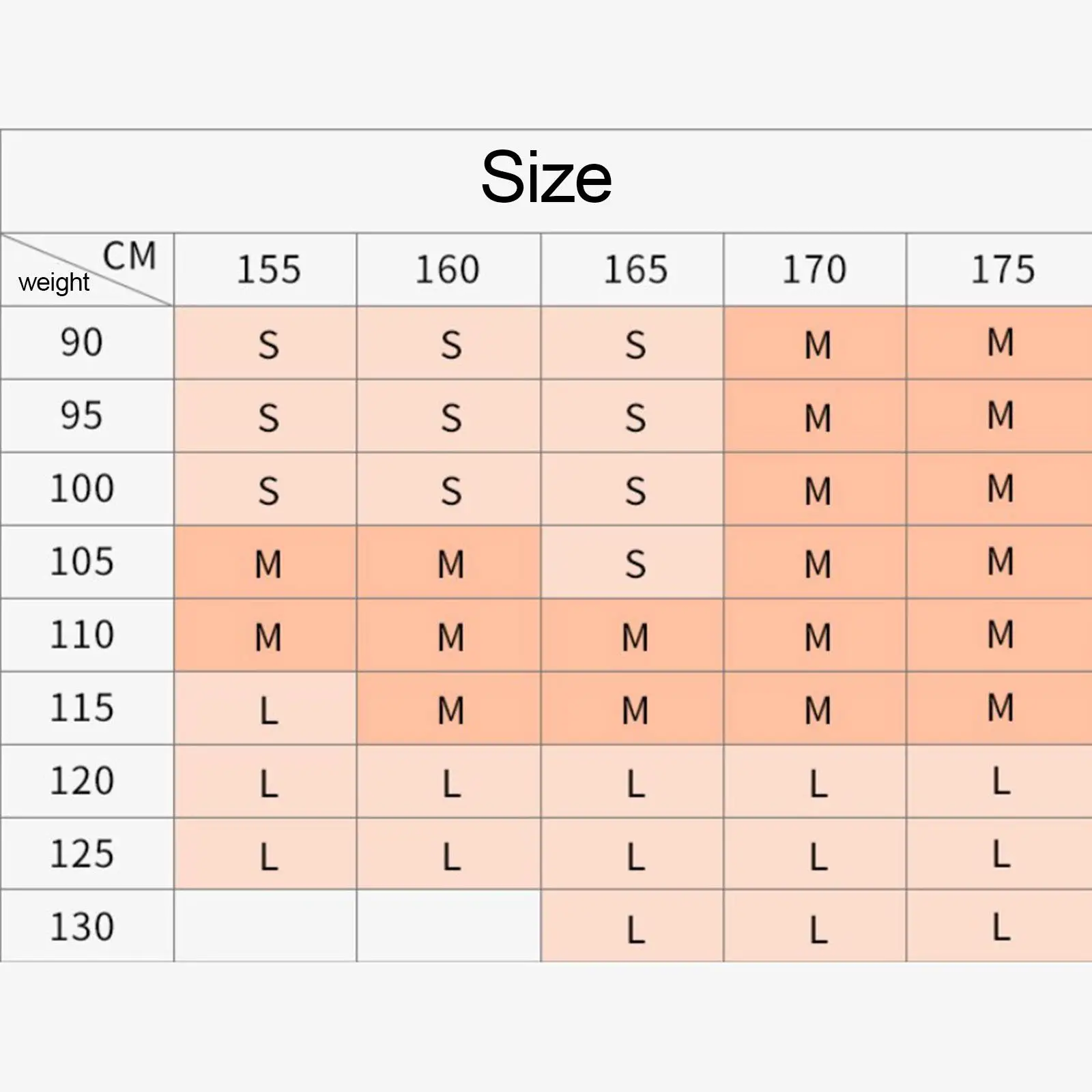Select L cell at 130 and 165
This screenshot has height=1092, width=1092.
[633, 926]
